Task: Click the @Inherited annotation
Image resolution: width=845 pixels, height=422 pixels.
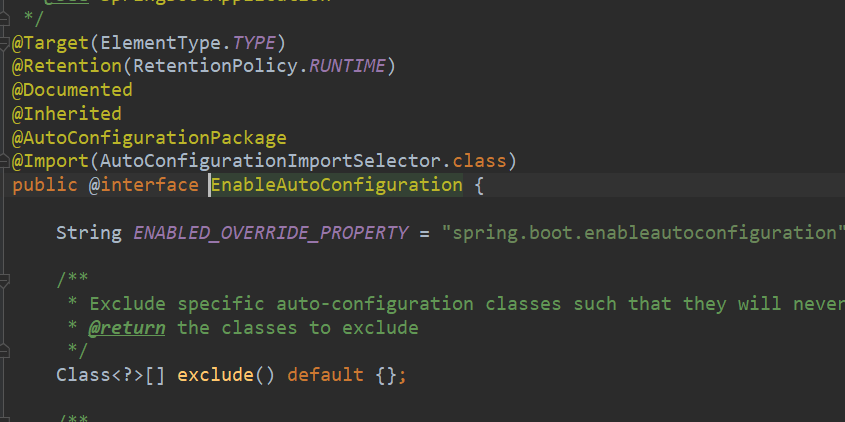Action: click(x=67, y=114)
